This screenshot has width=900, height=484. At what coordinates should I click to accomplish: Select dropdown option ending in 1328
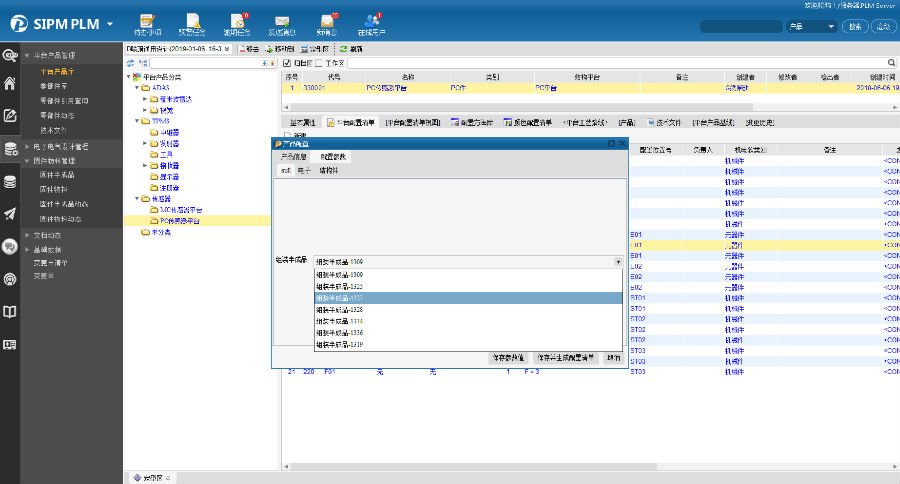(340, 310)
